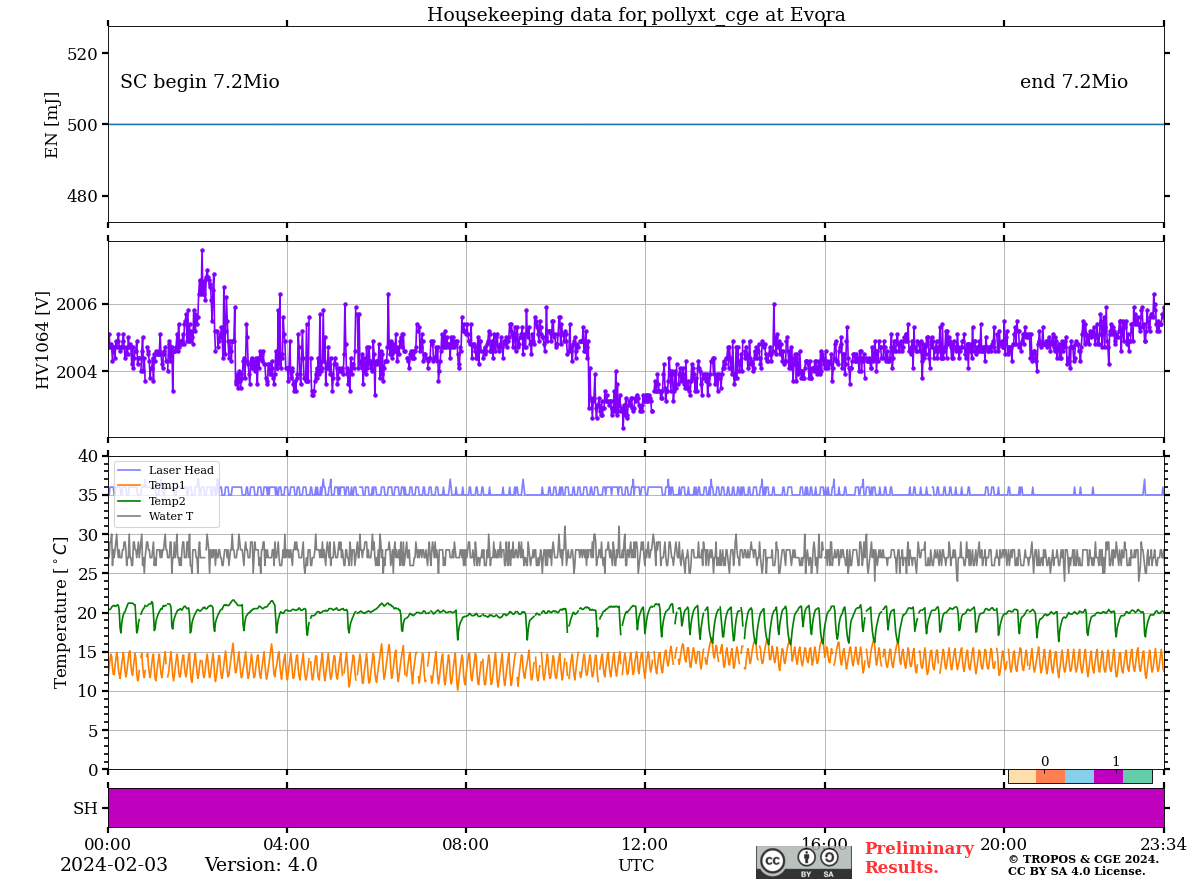The width and height of the screenshot is (1200, 880).
Task: Select the coral orange swatch in SH colorbar
Action: [1051, 776]
